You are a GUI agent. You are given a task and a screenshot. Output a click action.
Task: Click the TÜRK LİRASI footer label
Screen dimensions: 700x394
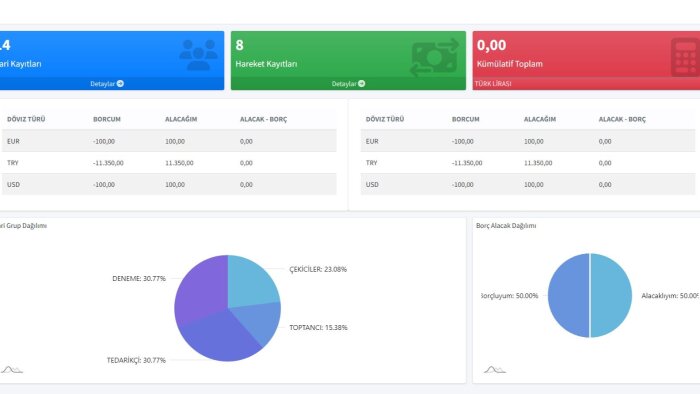493,83
